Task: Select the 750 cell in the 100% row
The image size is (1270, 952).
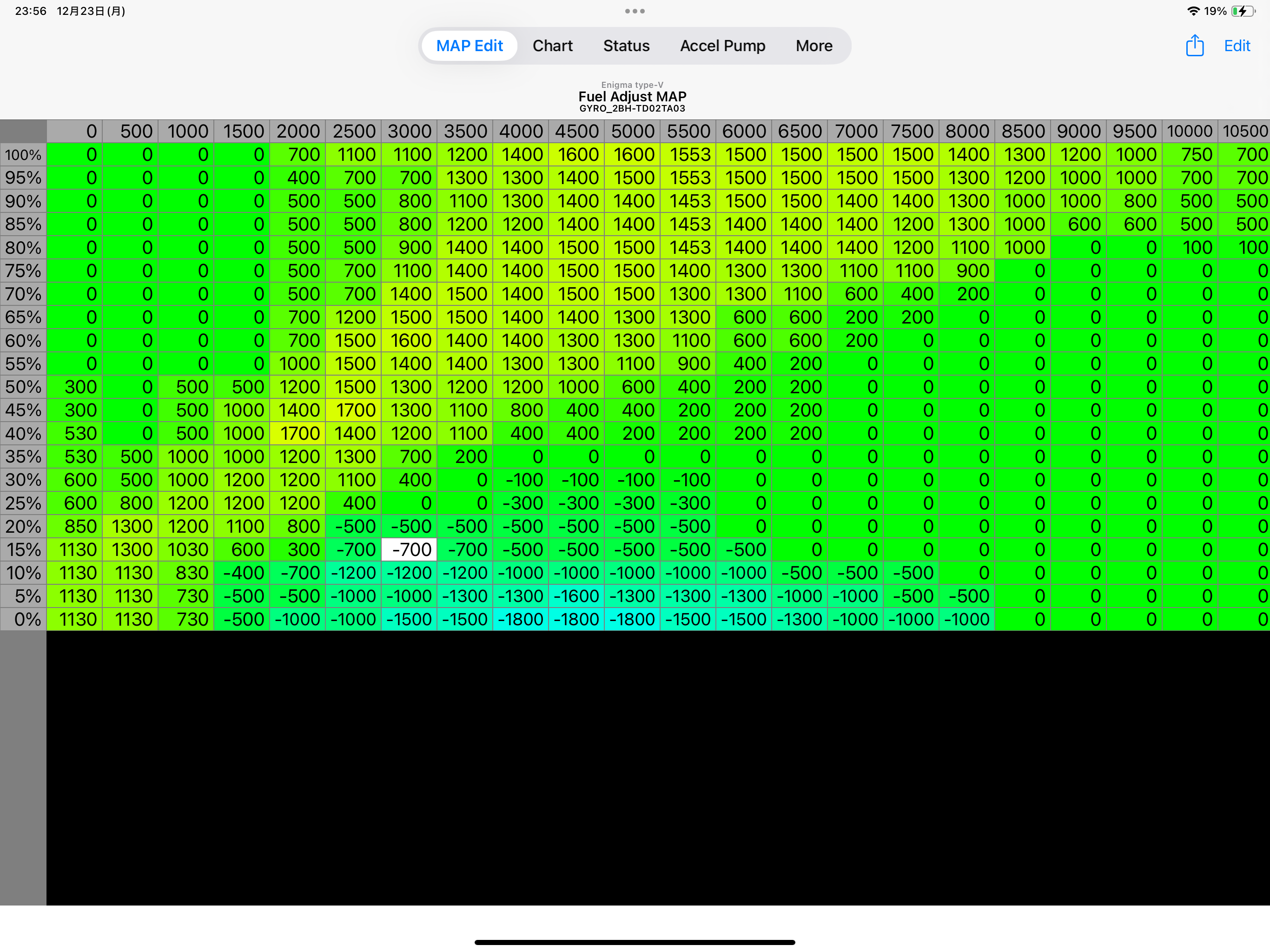Action: point(1191,155)
